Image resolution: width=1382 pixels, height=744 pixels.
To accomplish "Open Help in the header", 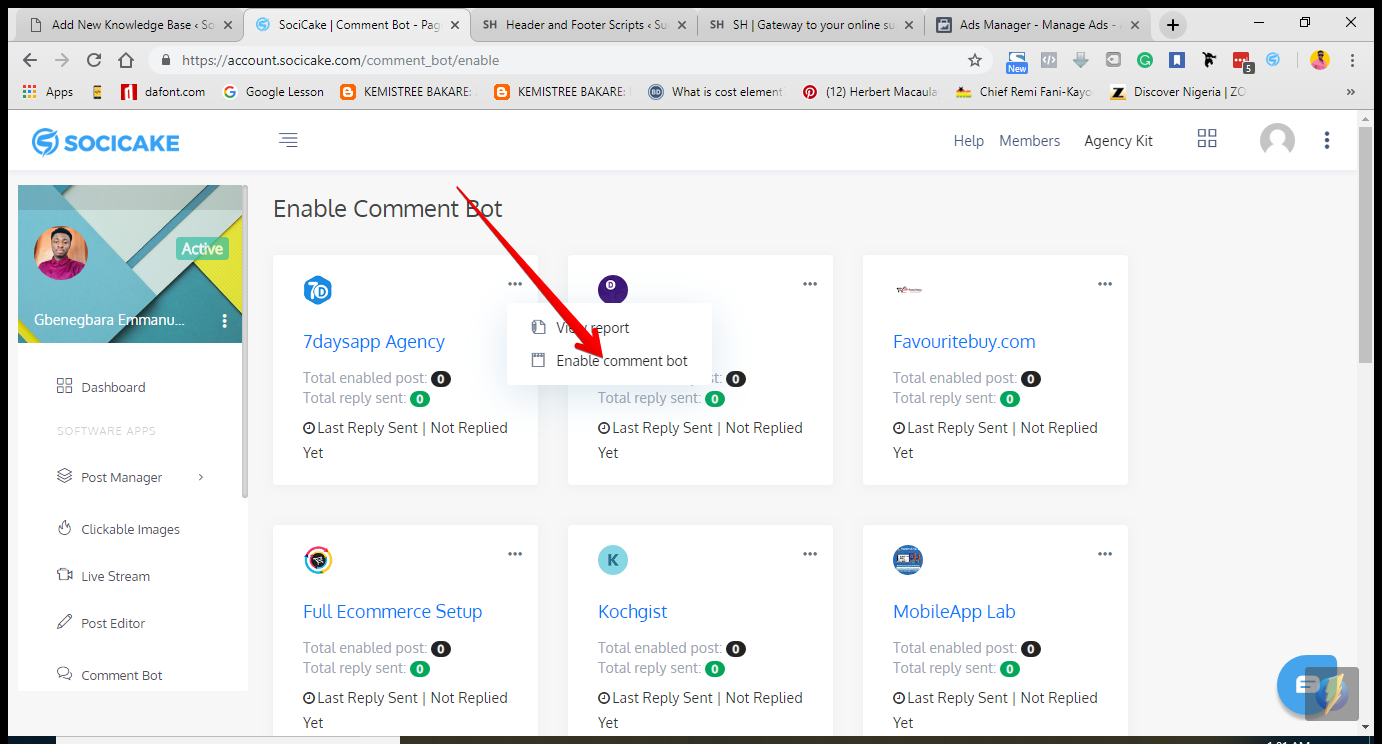I will tap(969, 141).
